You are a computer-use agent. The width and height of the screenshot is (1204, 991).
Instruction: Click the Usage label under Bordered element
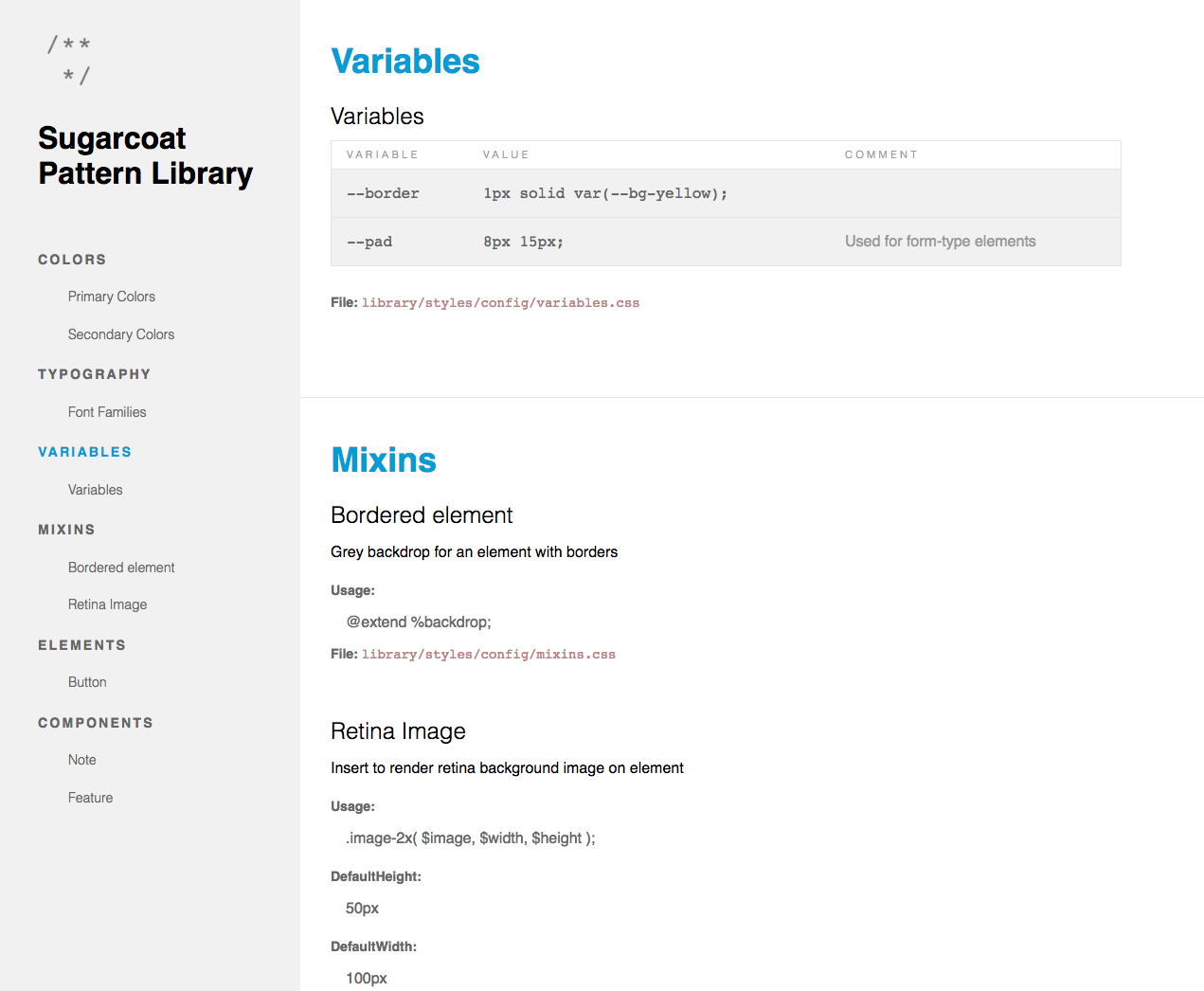[352, 590]
